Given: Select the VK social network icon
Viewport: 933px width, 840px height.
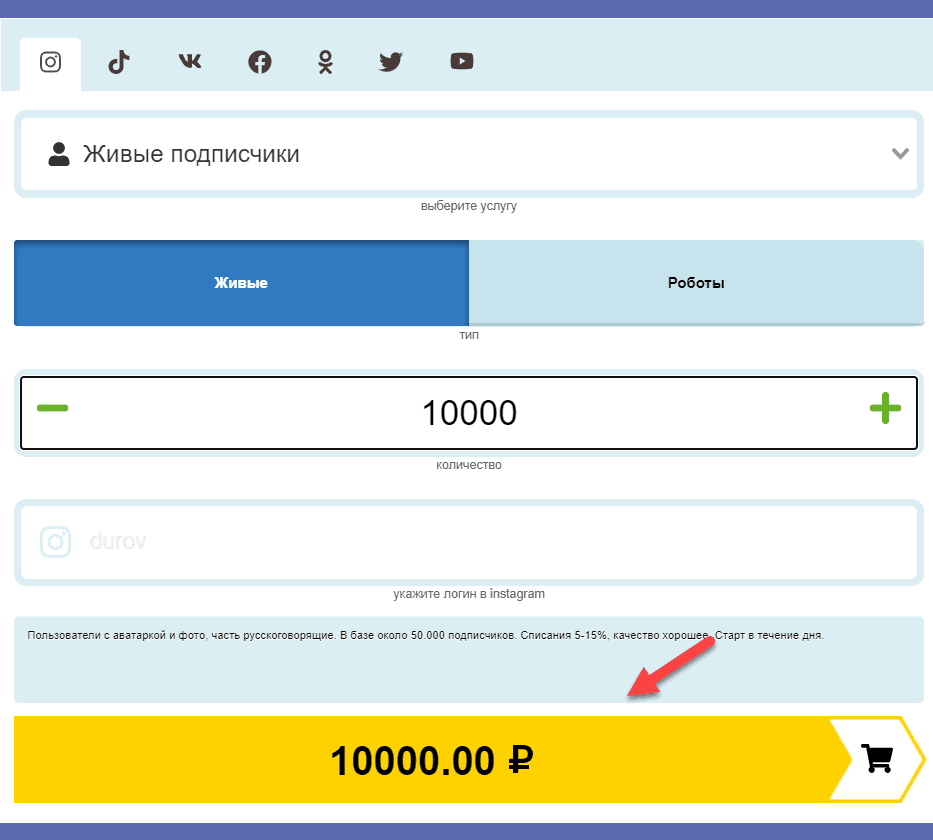Looking at the screenshot, I should tap(190, 62).
